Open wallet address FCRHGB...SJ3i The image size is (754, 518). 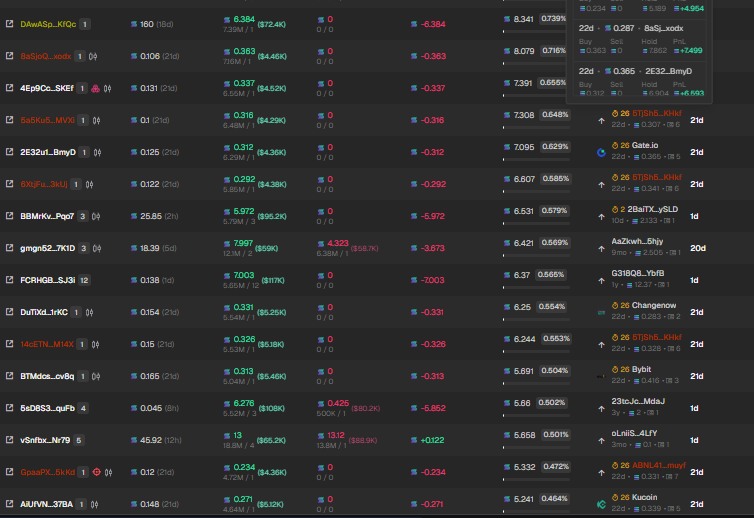coord(48,280)
